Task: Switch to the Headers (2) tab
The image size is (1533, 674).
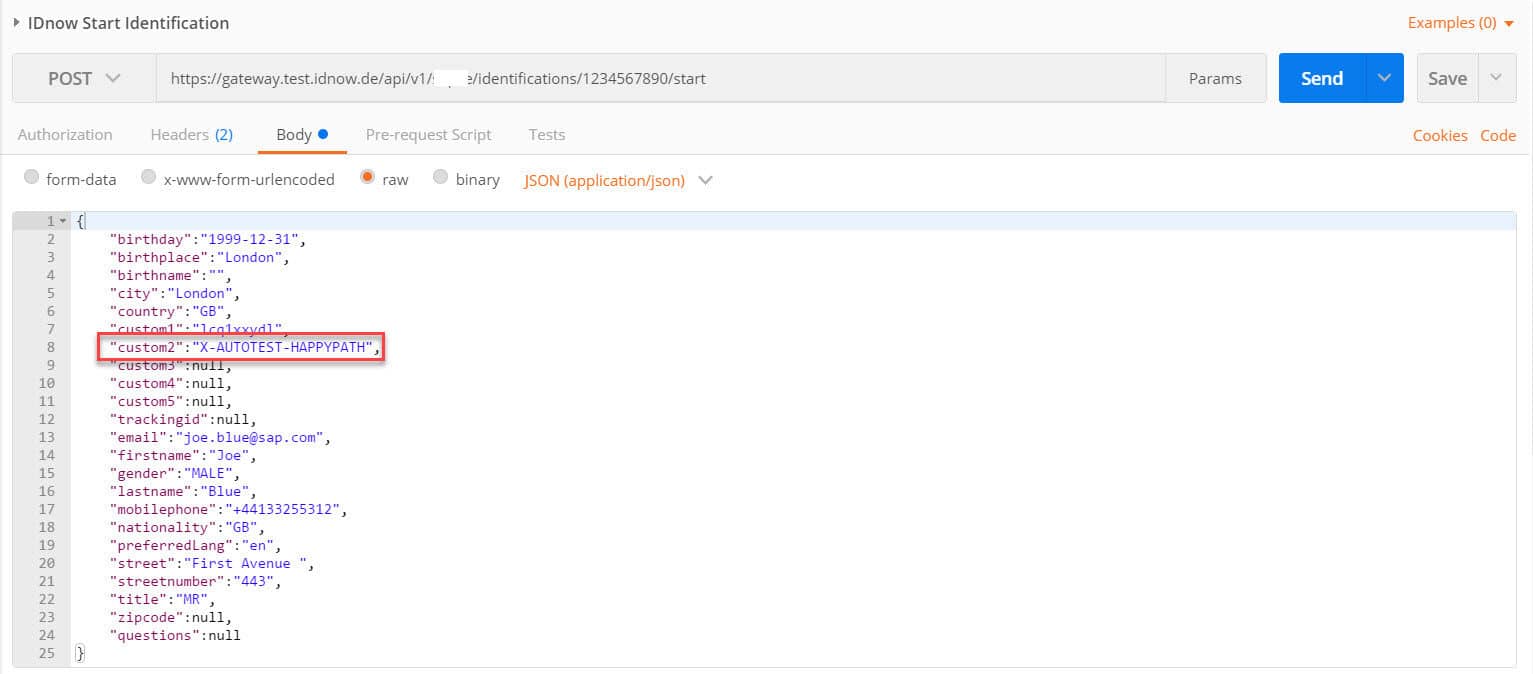Action: pyautogui.click(x=191, y=134)
